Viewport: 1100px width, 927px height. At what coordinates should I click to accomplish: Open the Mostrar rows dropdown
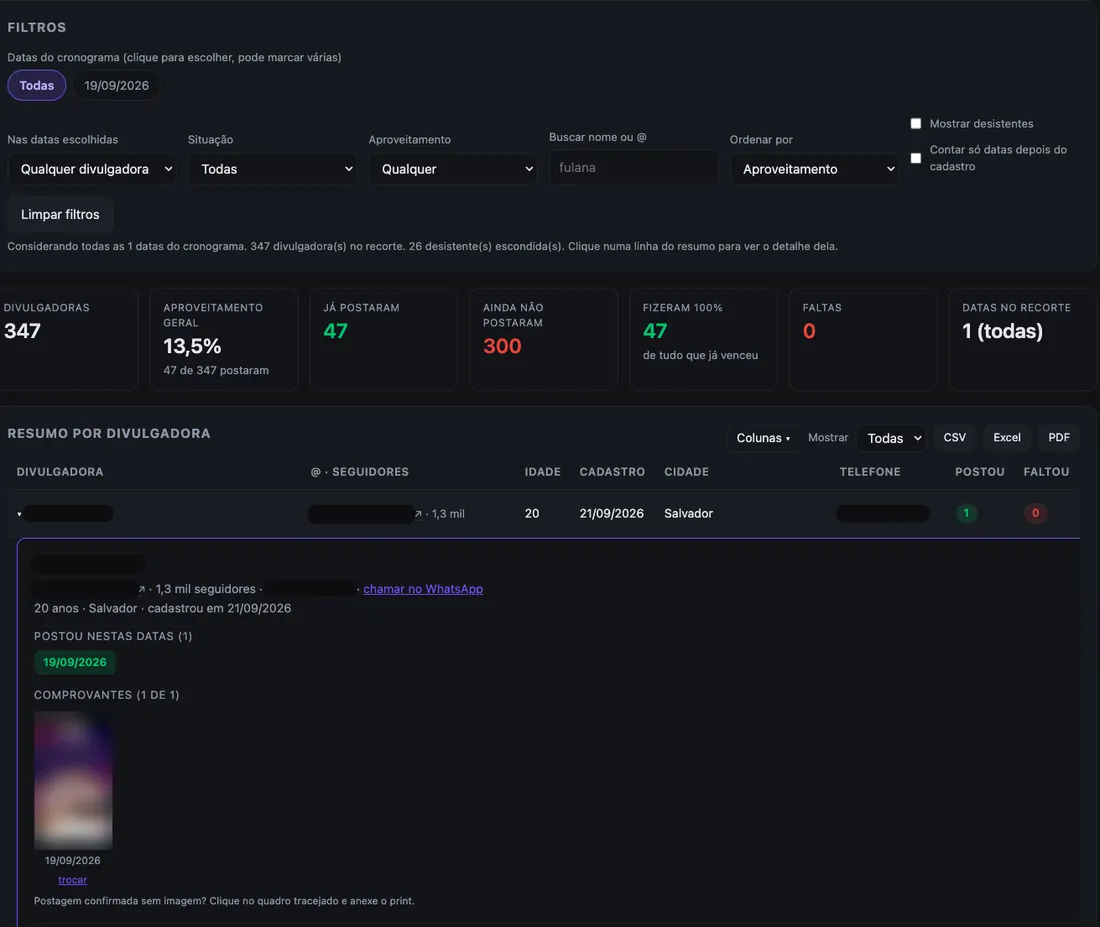(x=892, y=439)
